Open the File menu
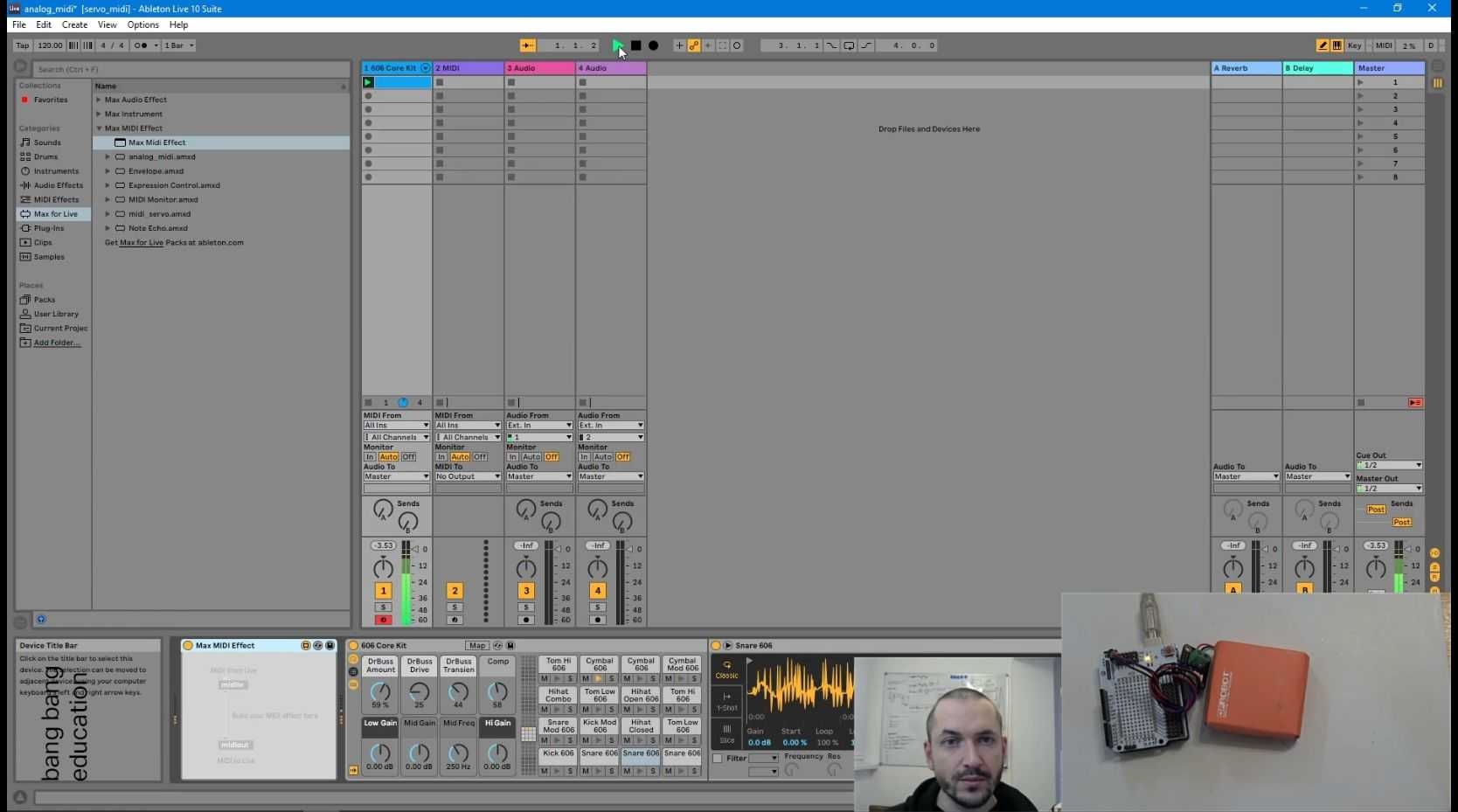Image resolution: width=1458 pixels, height=812 pixels. coord(19,24)
